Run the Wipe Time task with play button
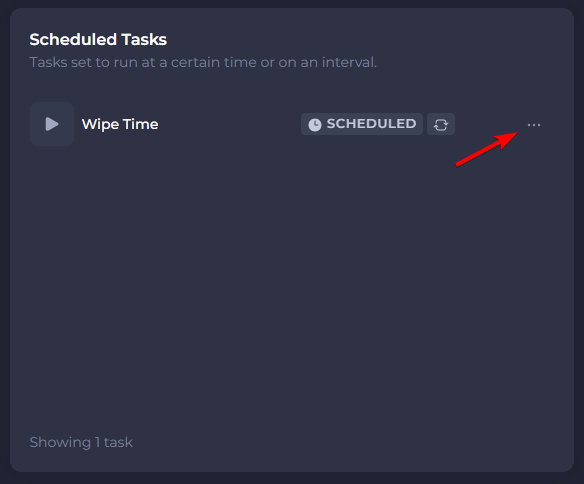Screen dimensions: 584x484 pyautogui.click(x=52, y=124)
